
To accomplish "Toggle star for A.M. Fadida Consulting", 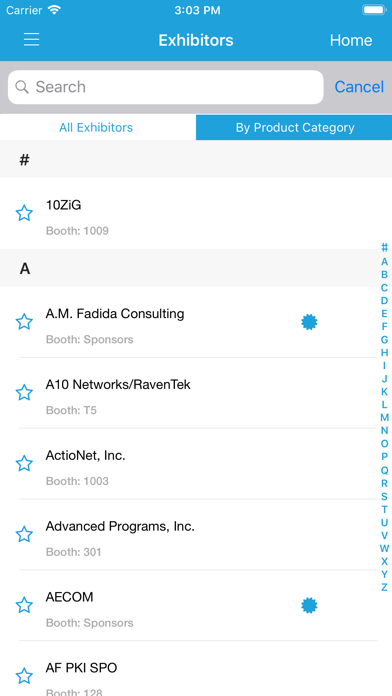I will [24, 322].
